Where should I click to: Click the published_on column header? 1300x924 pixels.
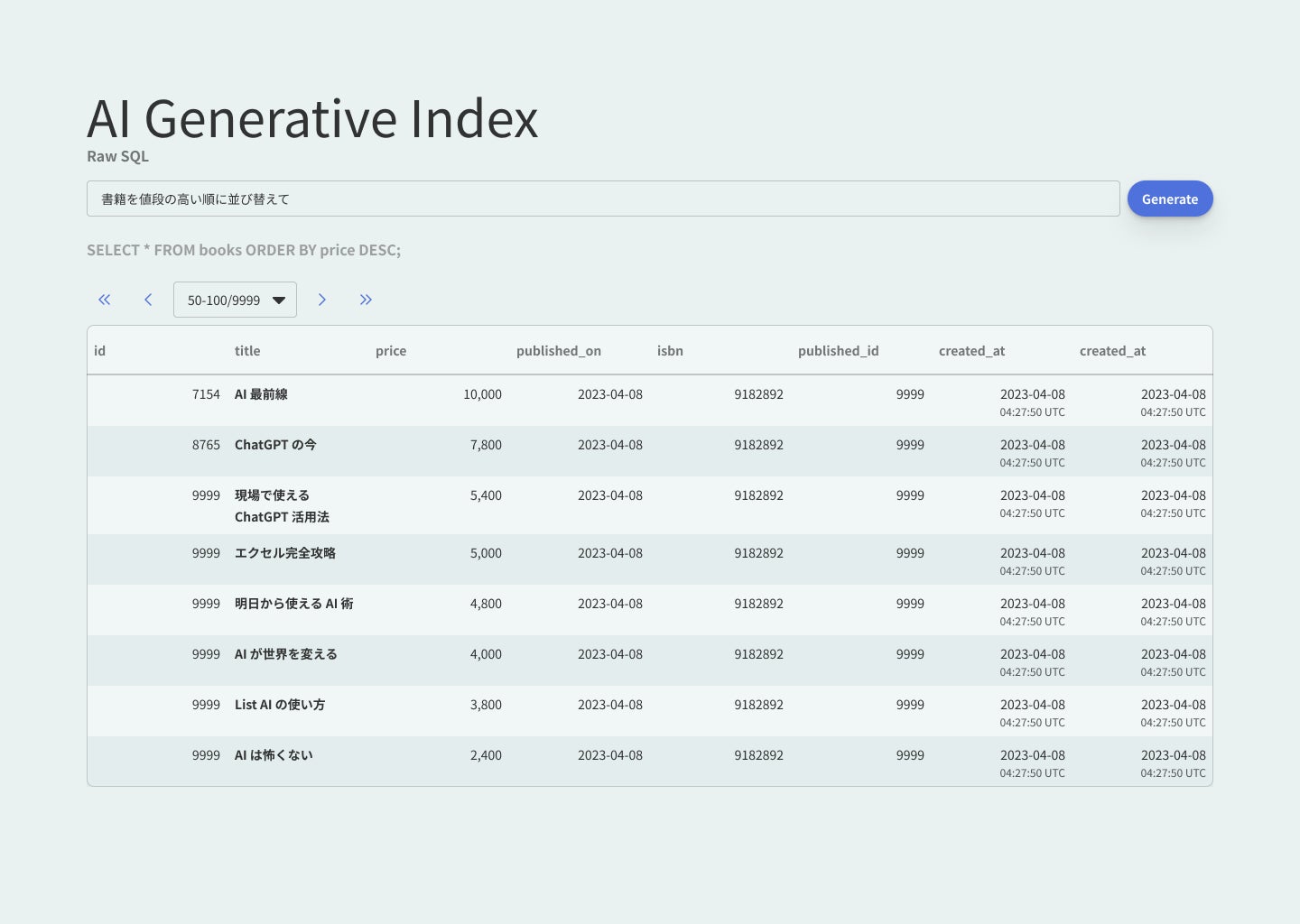pos(558,351)
